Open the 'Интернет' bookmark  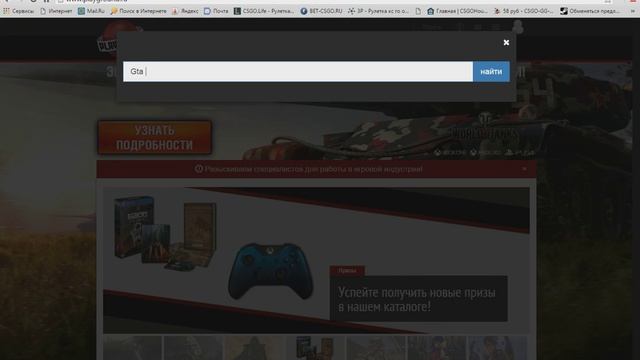coord(56,11)
